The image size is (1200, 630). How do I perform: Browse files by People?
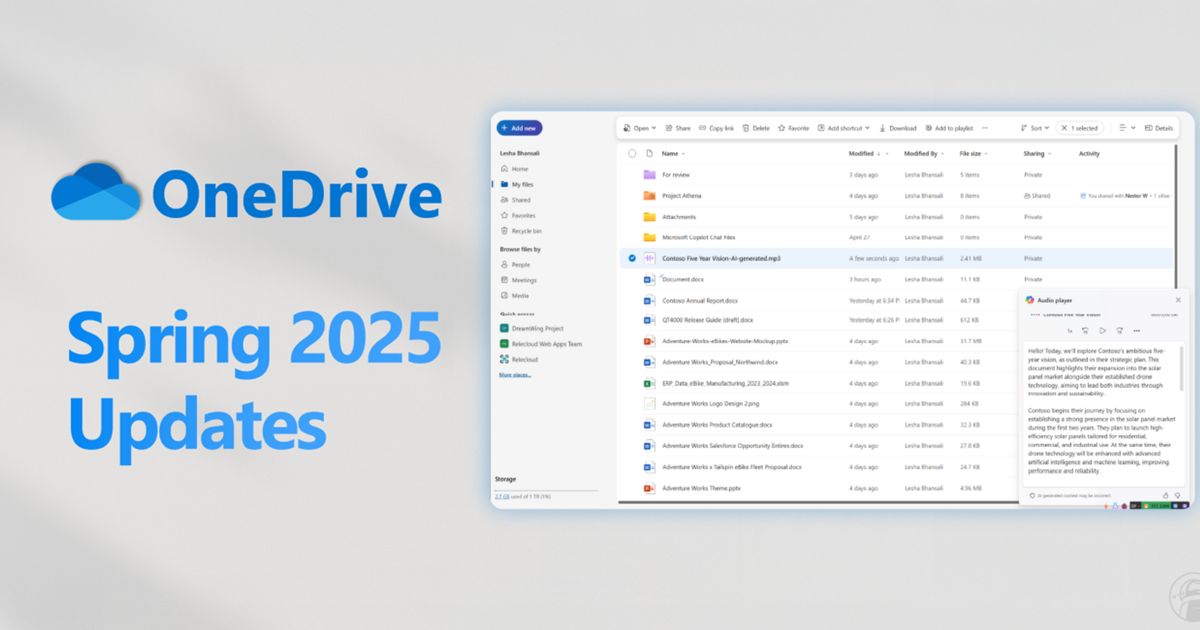pos(517,264)
